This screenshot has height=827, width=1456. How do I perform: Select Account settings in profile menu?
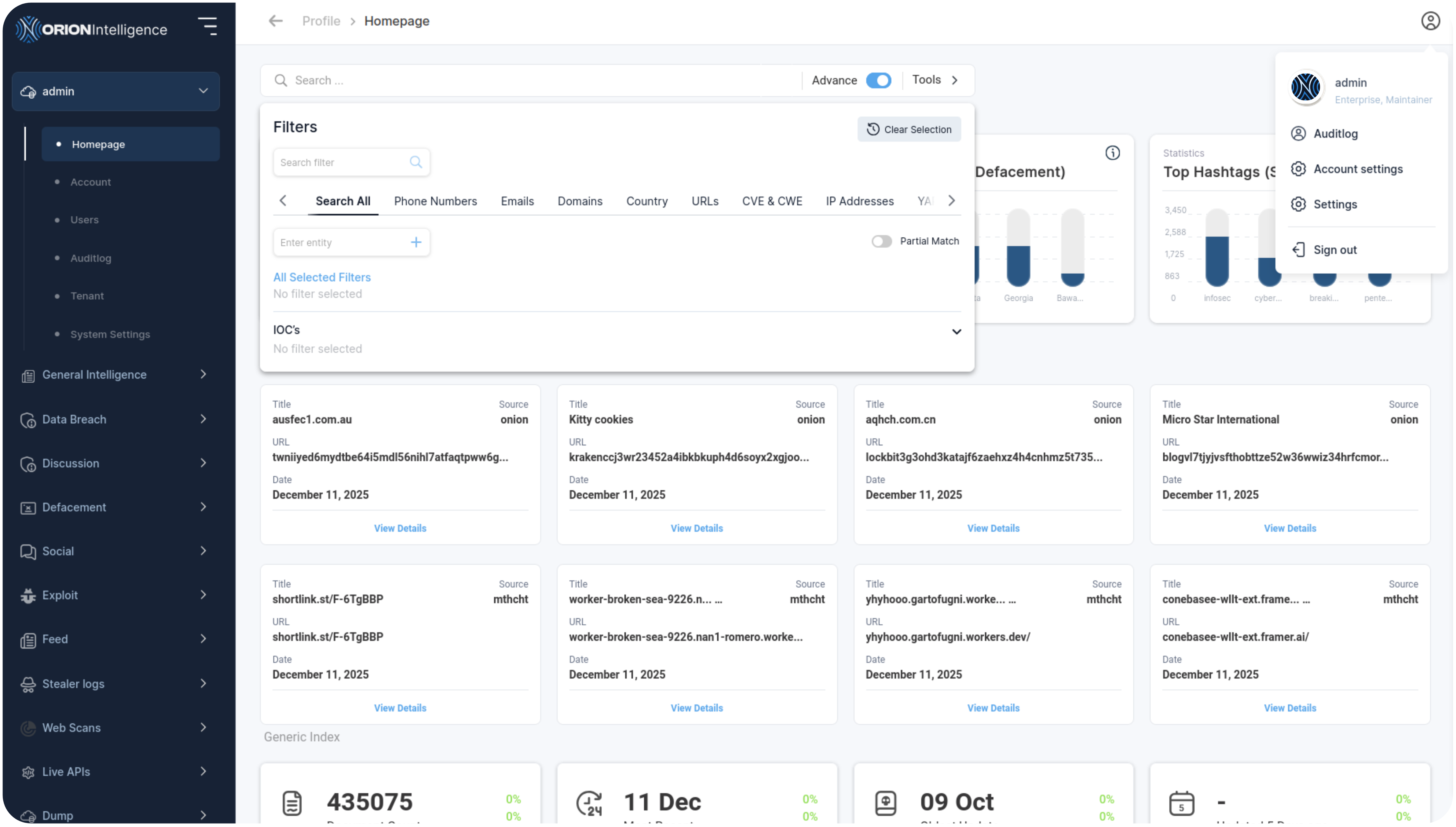point(1358,169)
